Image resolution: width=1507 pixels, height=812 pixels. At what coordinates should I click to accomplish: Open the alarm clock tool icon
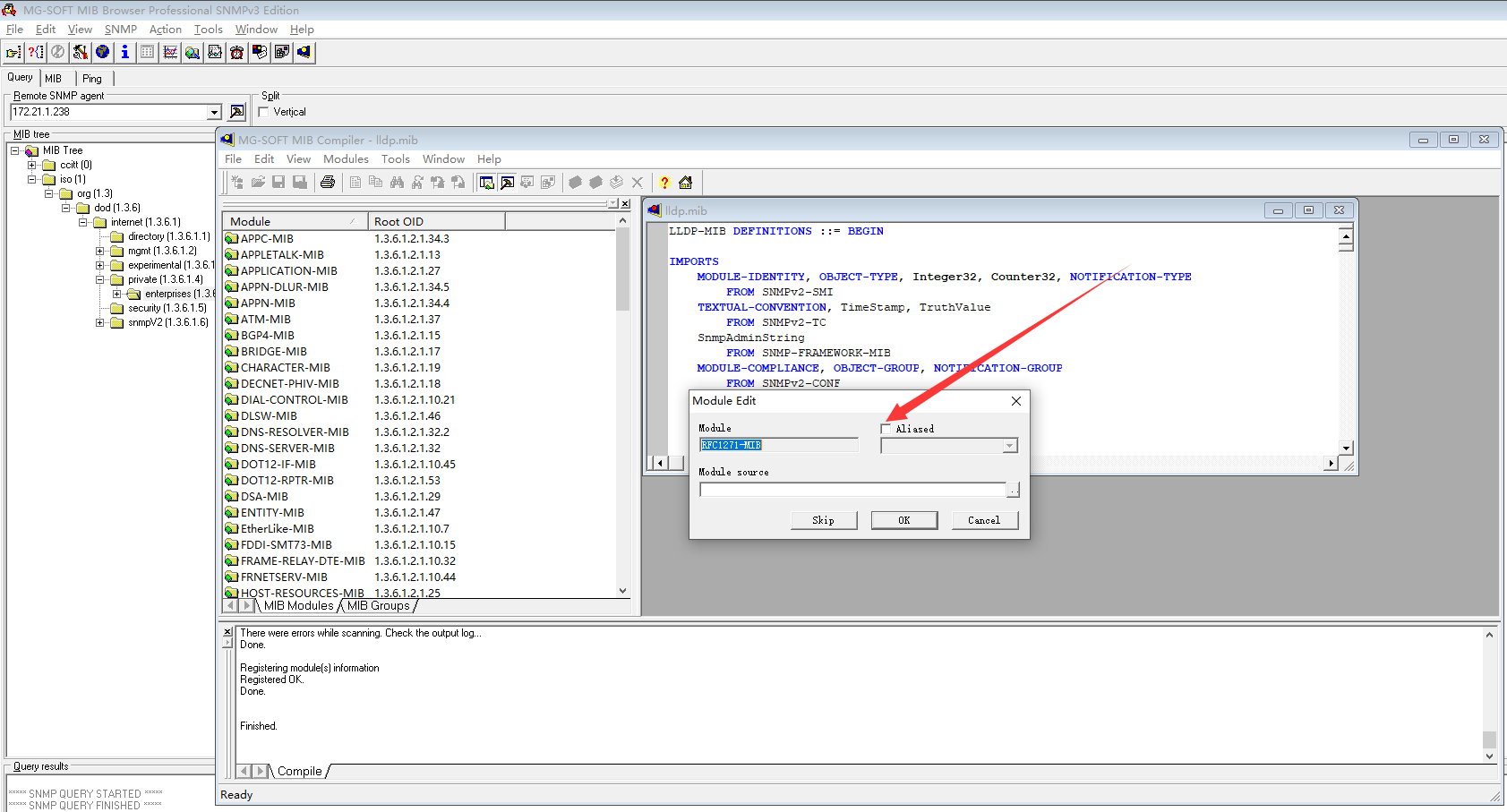click(x=237, y=52)
